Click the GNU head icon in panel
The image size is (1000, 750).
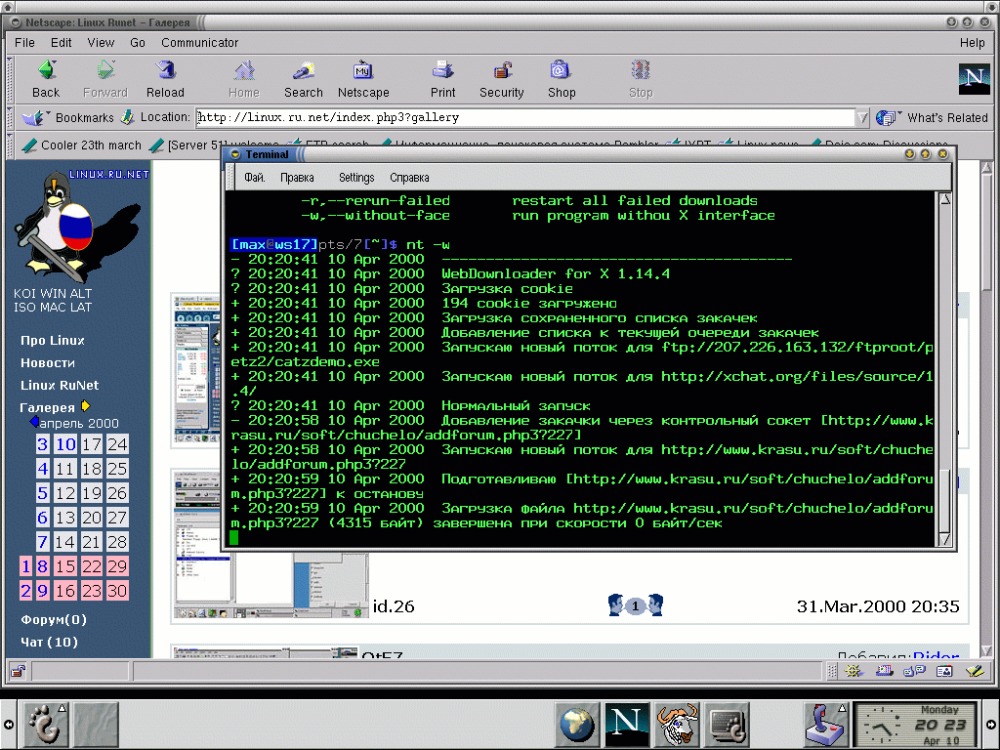click(677, 724)
